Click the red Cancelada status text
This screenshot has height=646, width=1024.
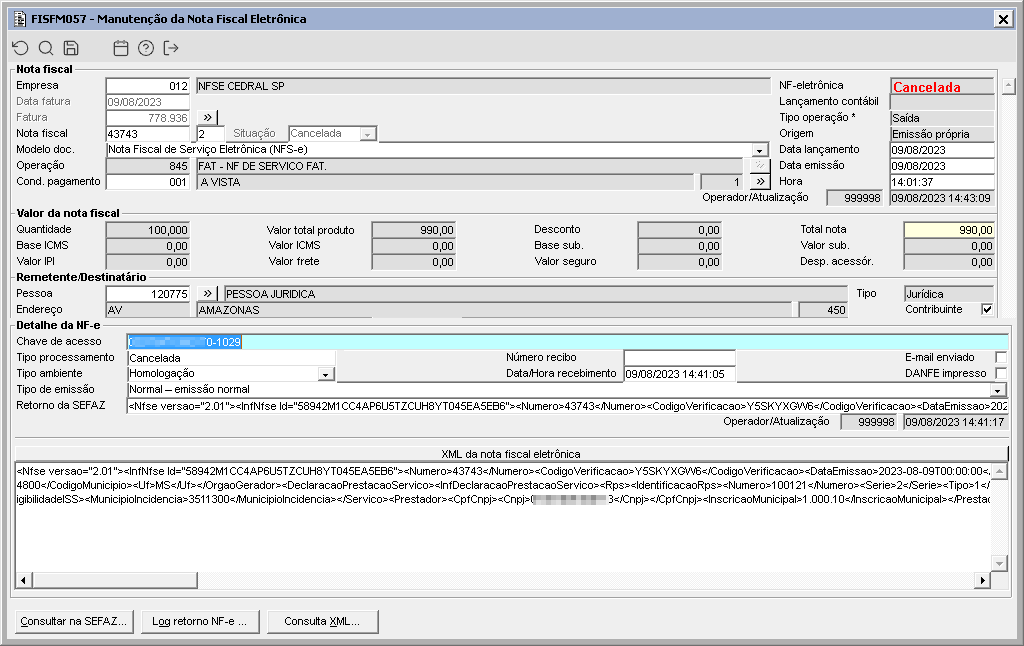pyautogui.click(x=927, y=87)
